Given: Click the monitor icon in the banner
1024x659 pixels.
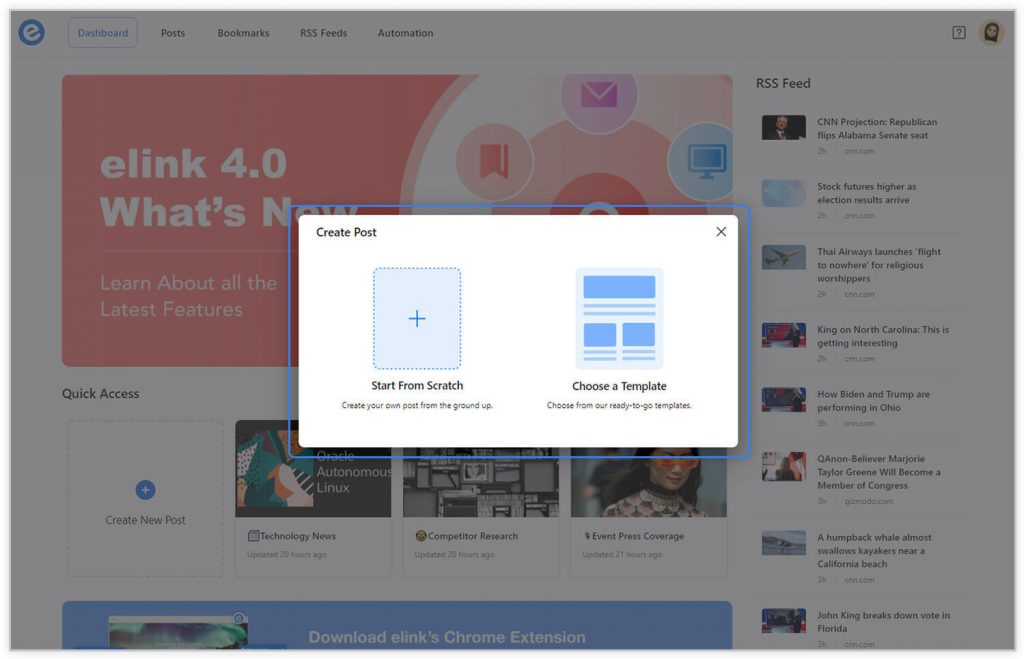Looking at the screenshot, I should tap(707, 162).
